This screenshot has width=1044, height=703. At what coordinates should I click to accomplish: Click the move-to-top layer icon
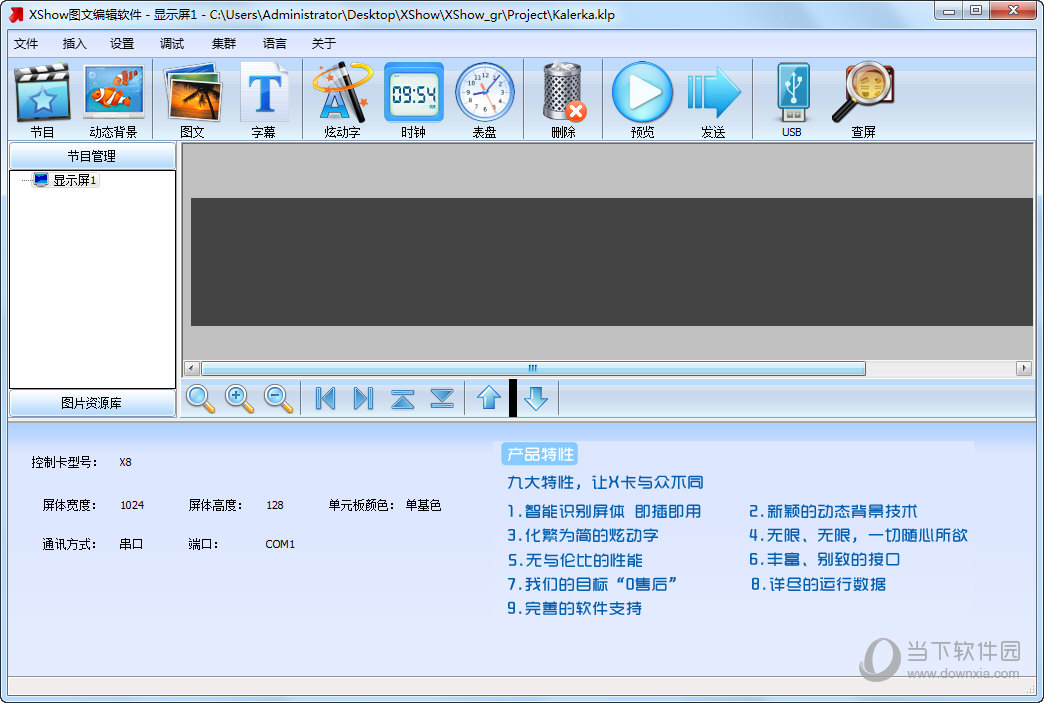point(403,399)
